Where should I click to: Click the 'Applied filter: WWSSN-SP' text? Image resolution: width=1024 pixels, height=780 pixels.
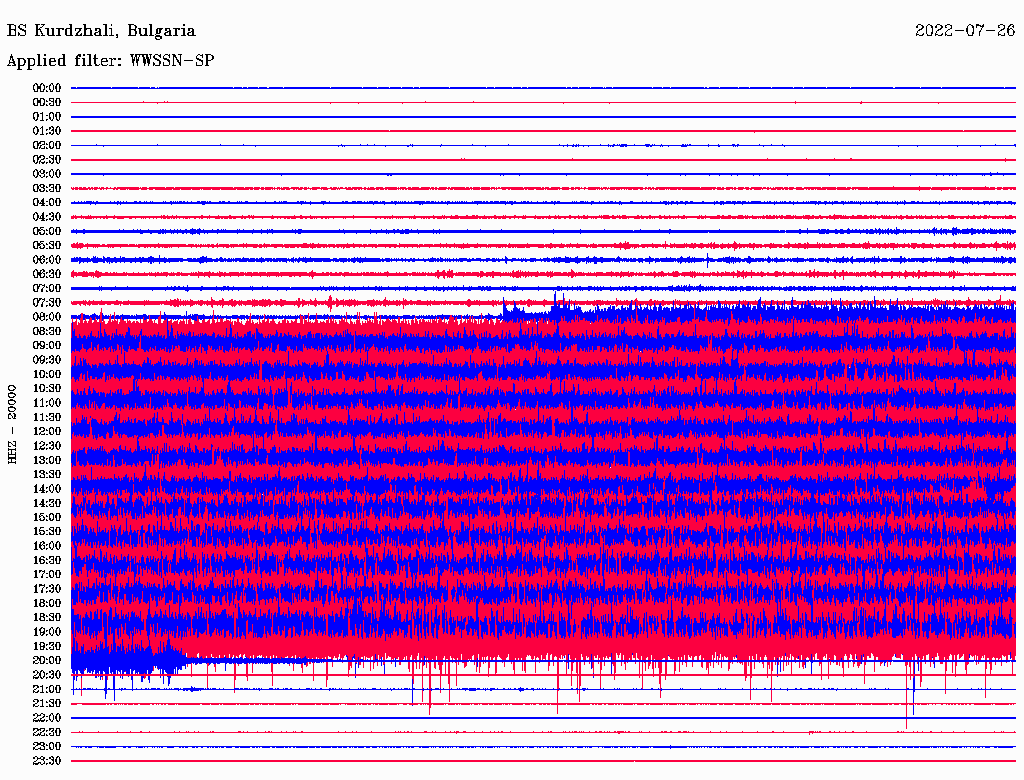tap(110, 61)
